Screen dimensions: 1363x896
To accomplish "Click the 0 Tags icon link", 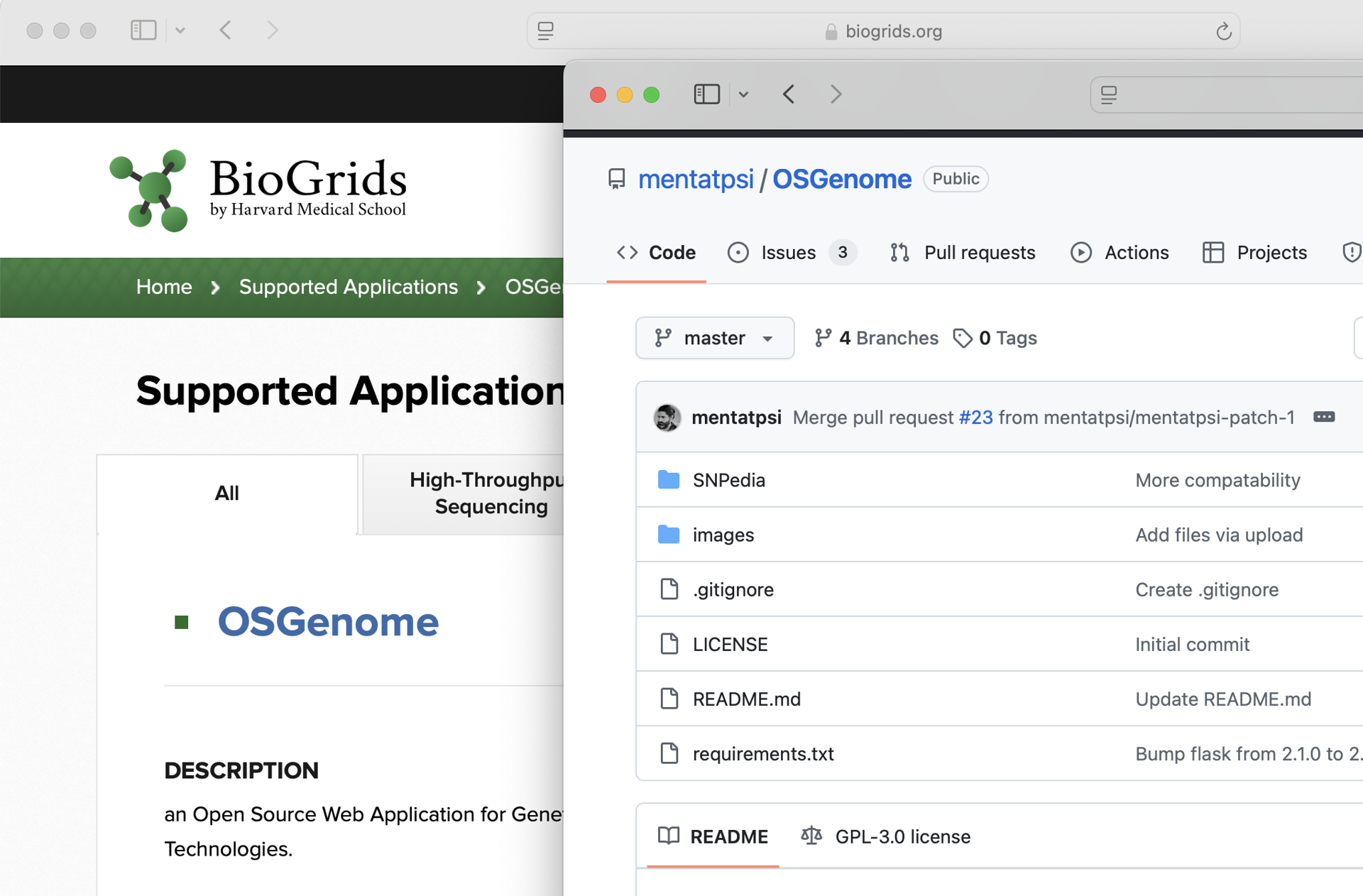I will 963,338.
